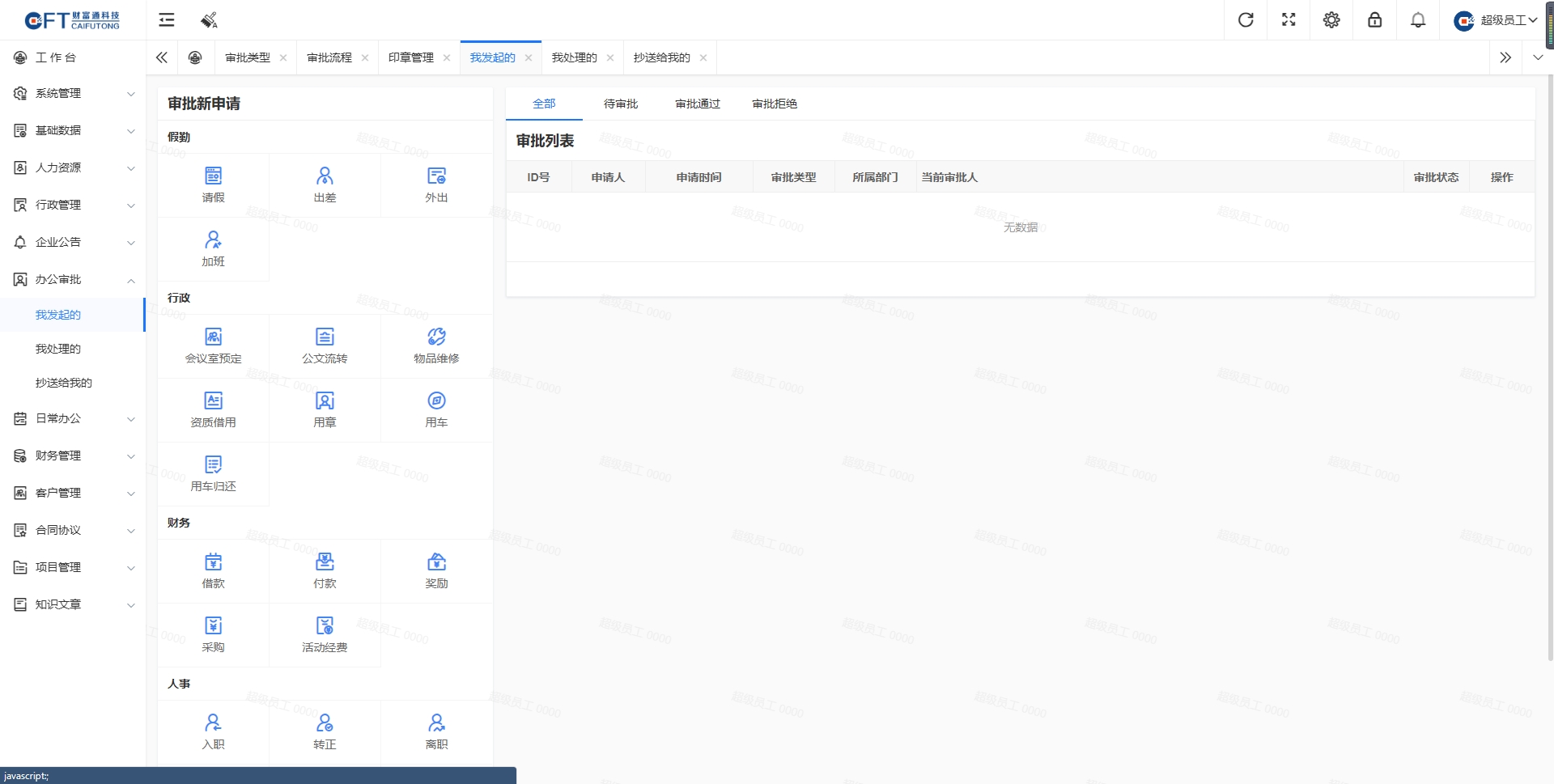Switch to the 审批流程 page tab
Screen dimensions: 1554x784
click(329, 57)
